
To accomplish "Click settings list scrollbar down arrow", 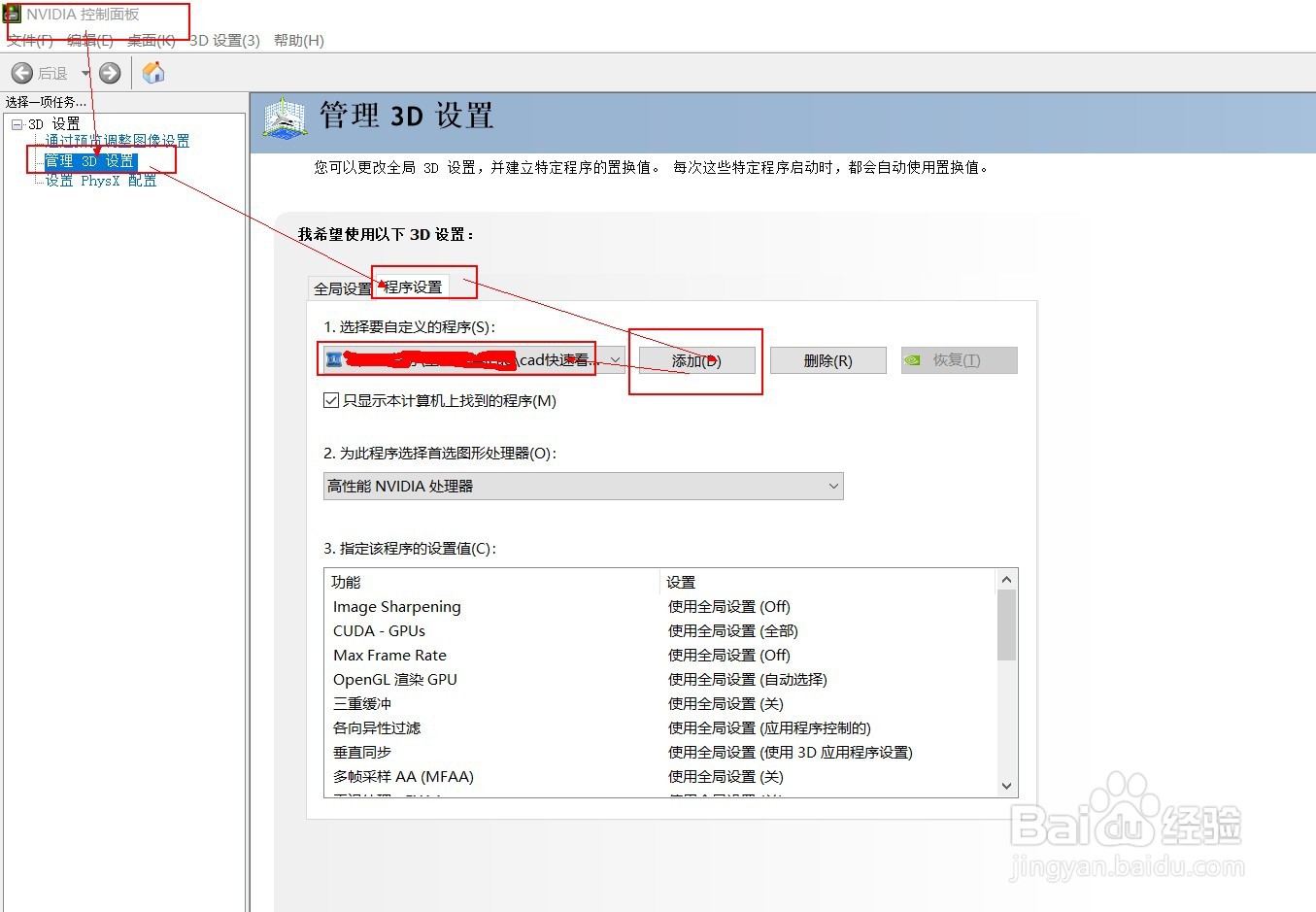I will pyautogui.click(x=1006, y=786).
